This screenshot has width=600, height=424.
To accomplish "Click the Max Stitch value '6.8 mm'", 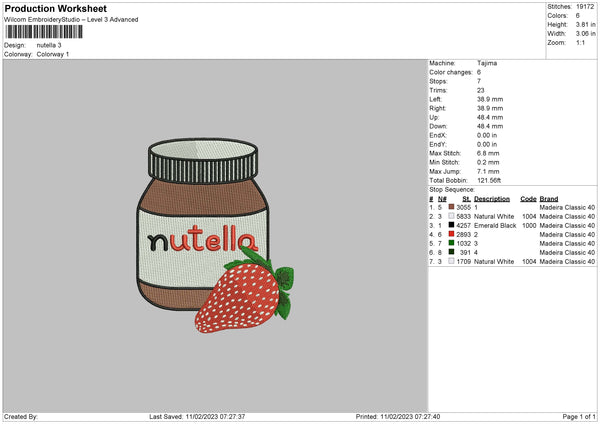I will click(x=488, y=153).
